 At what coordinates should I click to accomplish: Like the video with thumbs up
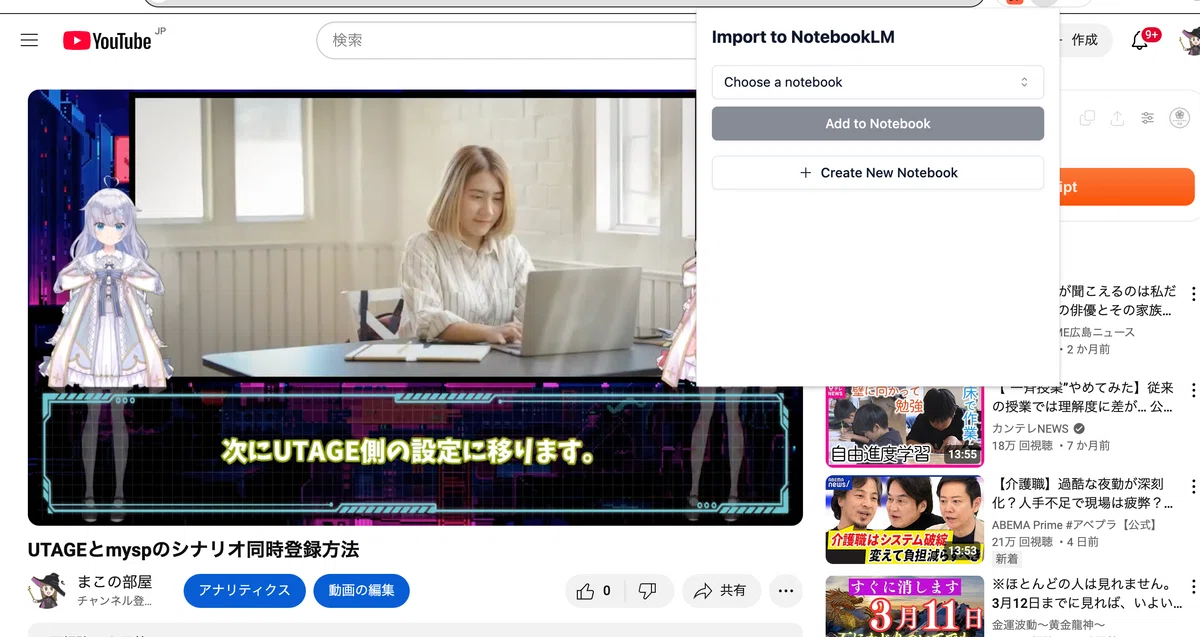[x=594, y=591]
